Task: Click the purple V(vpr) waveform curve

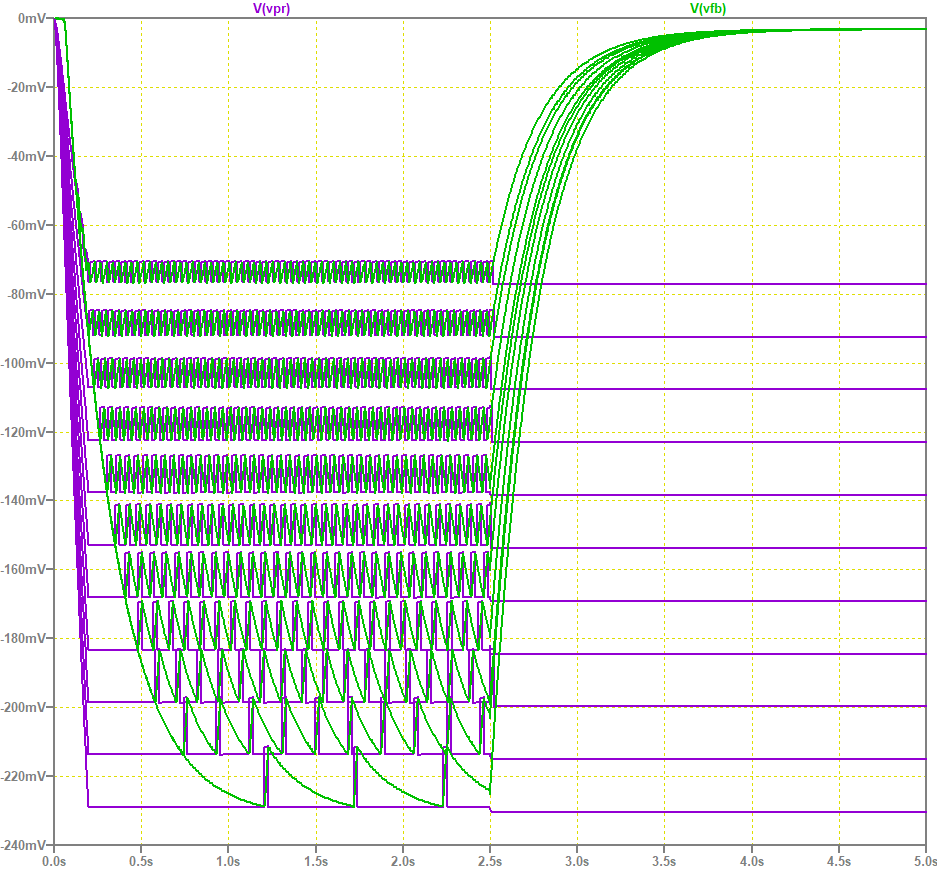Action: pyautogui.click(x=700, y=285)
